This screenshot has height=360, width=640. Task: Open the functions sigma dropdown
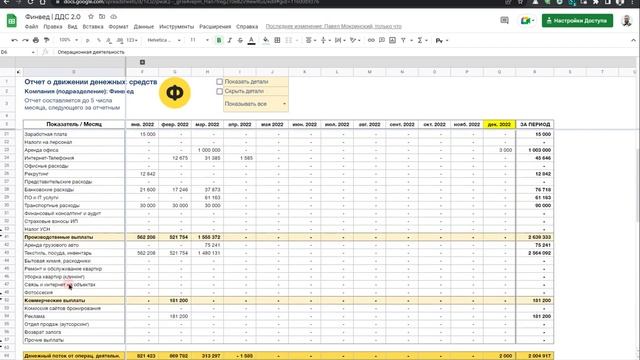point(422,40)
